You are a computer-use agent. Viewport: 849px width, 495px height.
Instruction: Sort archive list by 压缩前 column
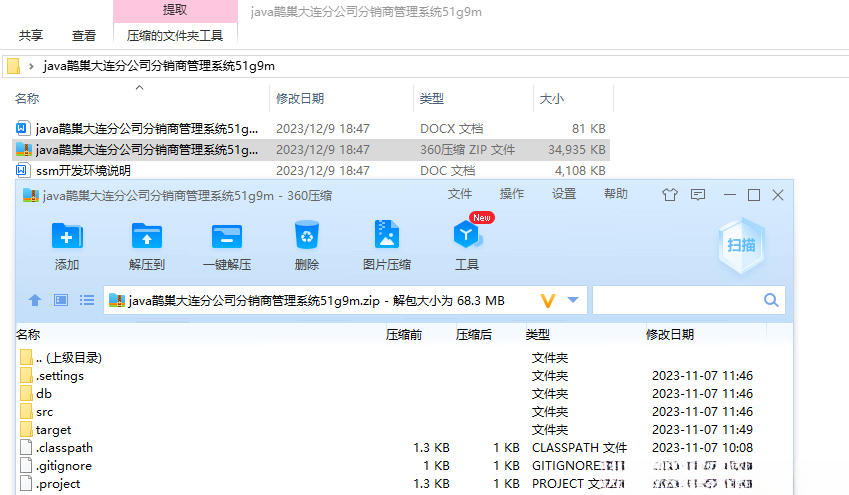pyautogui.click(x=404, y=335)
